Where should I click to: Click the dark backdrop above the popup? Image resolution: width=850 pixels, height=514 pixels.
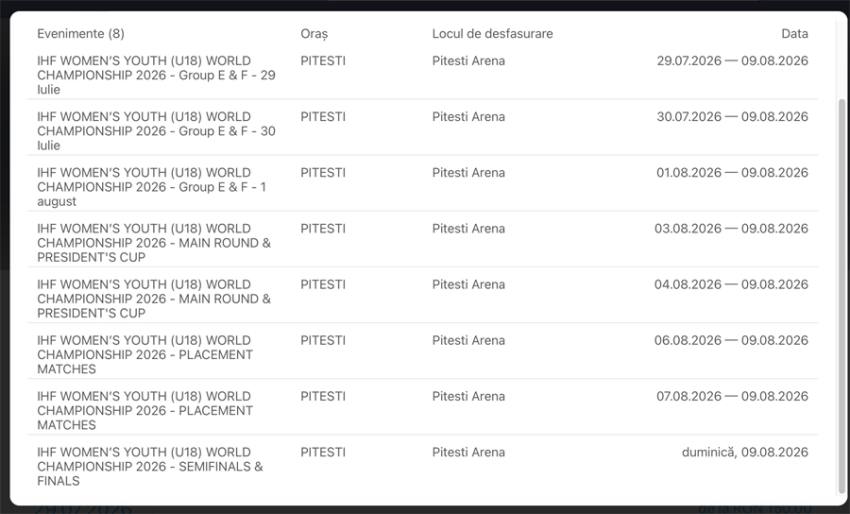tap(425, 5)
